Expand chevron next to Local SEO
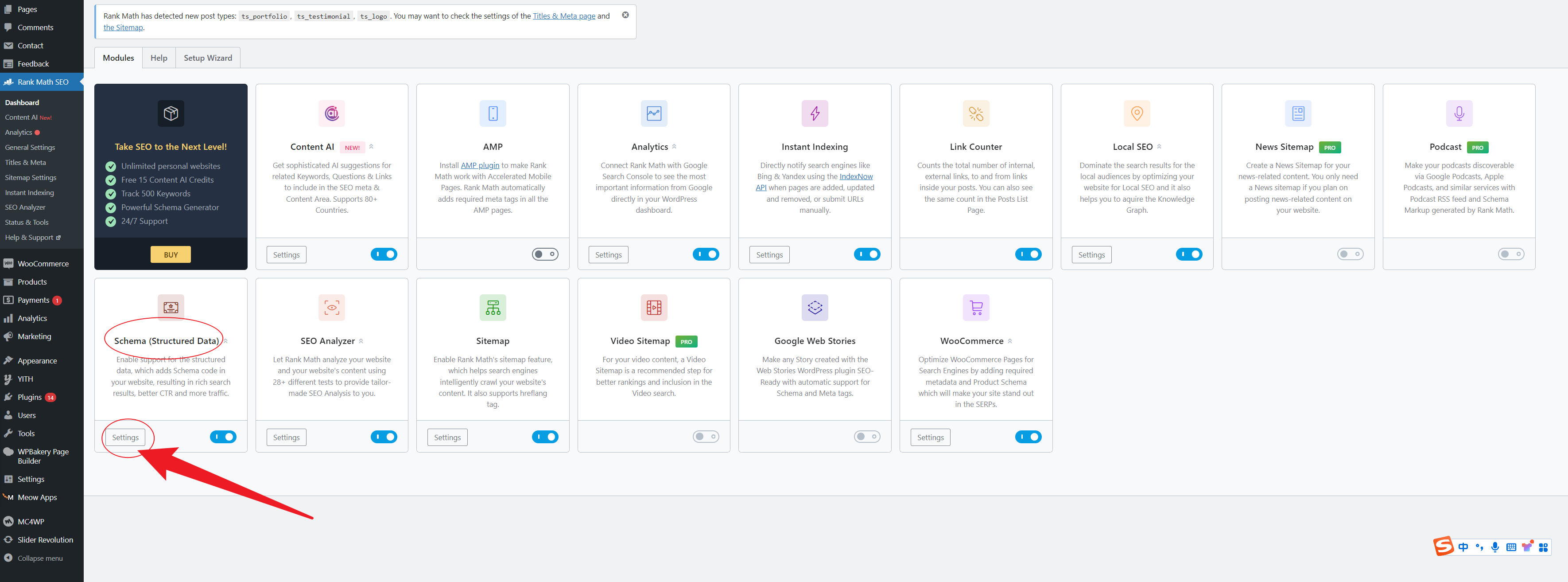1568x582 pixels. pos(1159,147)
